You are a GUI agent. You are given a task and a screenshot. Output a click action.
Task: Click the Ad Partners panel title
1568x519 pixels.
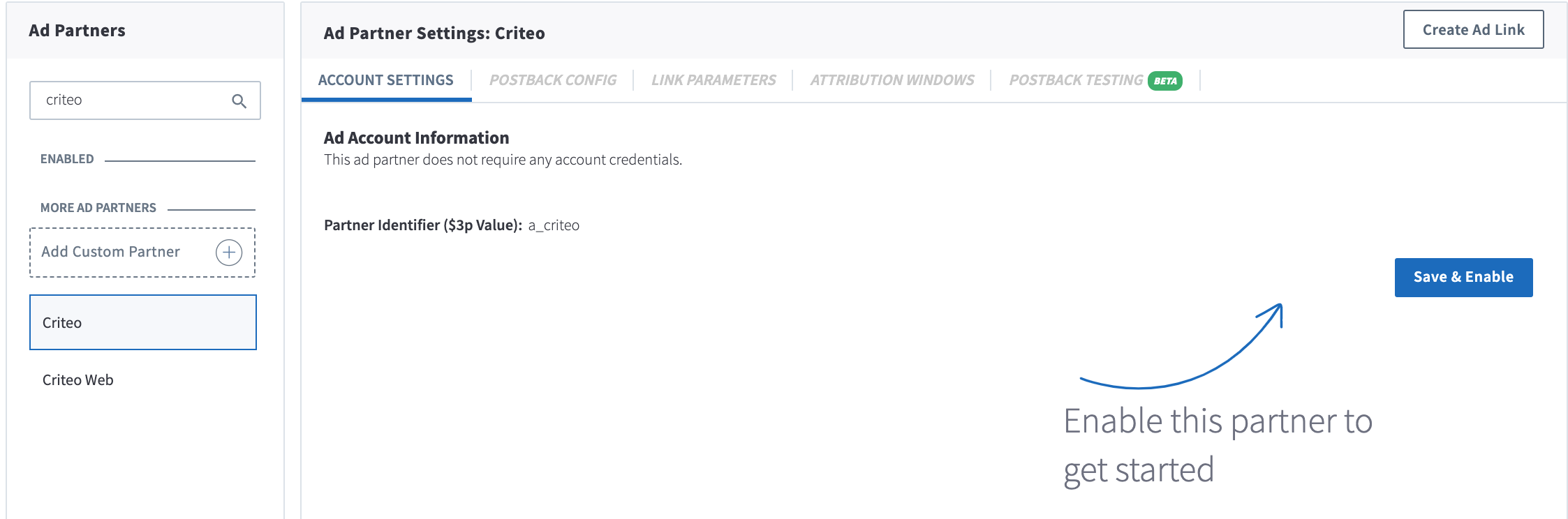tap(77, 31)
